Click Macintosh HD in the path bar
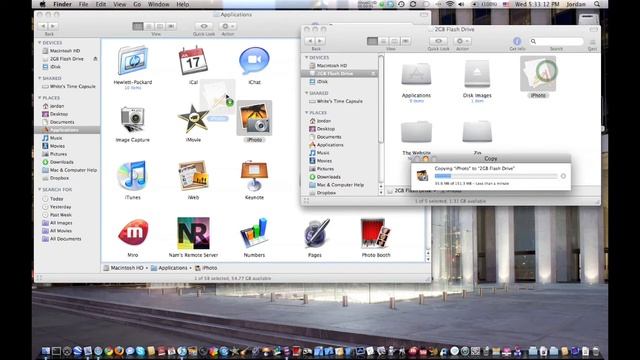This screenshot has height=360, width=640. (x=123, y=268)
